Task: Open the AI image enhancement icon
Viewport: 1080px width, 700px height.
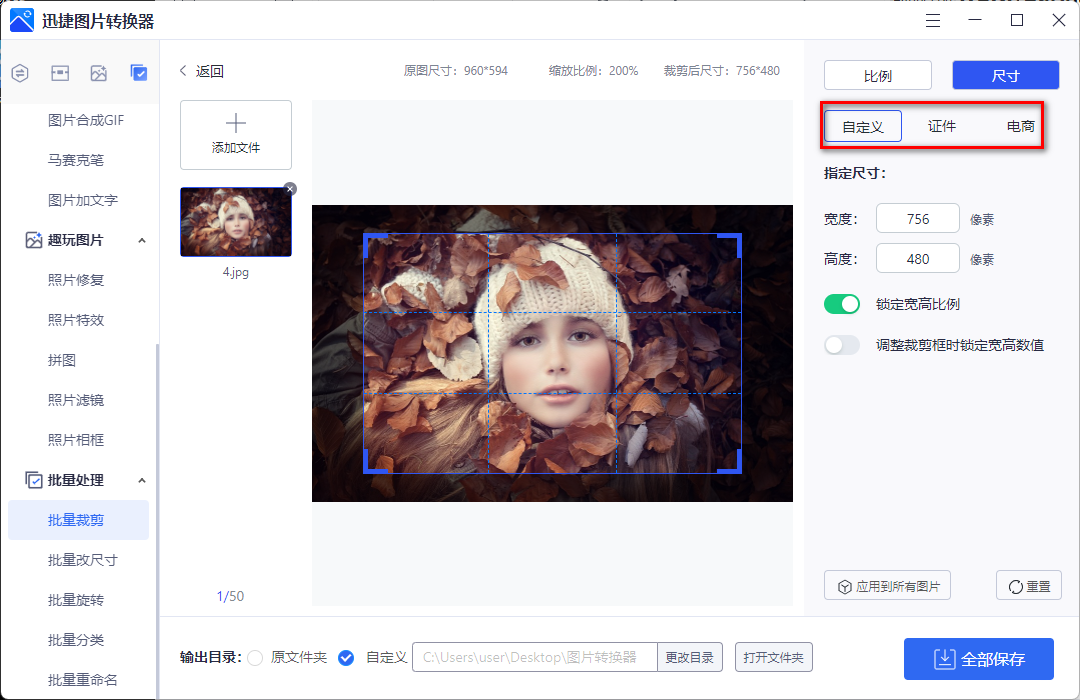Action: pyautogui.click(x=98, y=73)
